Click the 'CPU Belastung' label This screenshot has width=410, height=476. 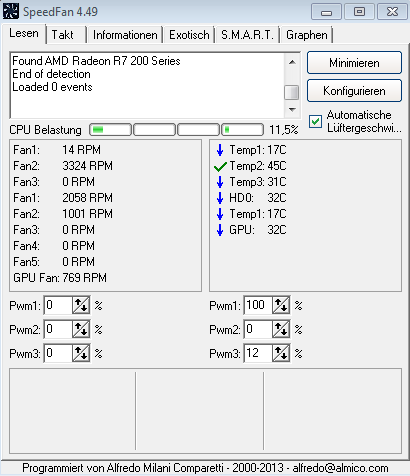point(45,130)
